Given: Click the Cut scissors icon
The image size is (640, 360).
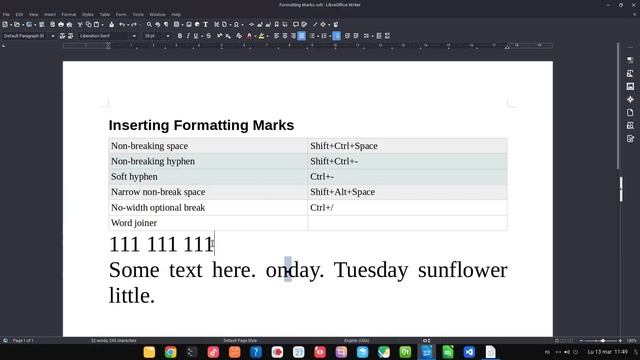Looking at the screenshot, I should [x=80, y=24].
